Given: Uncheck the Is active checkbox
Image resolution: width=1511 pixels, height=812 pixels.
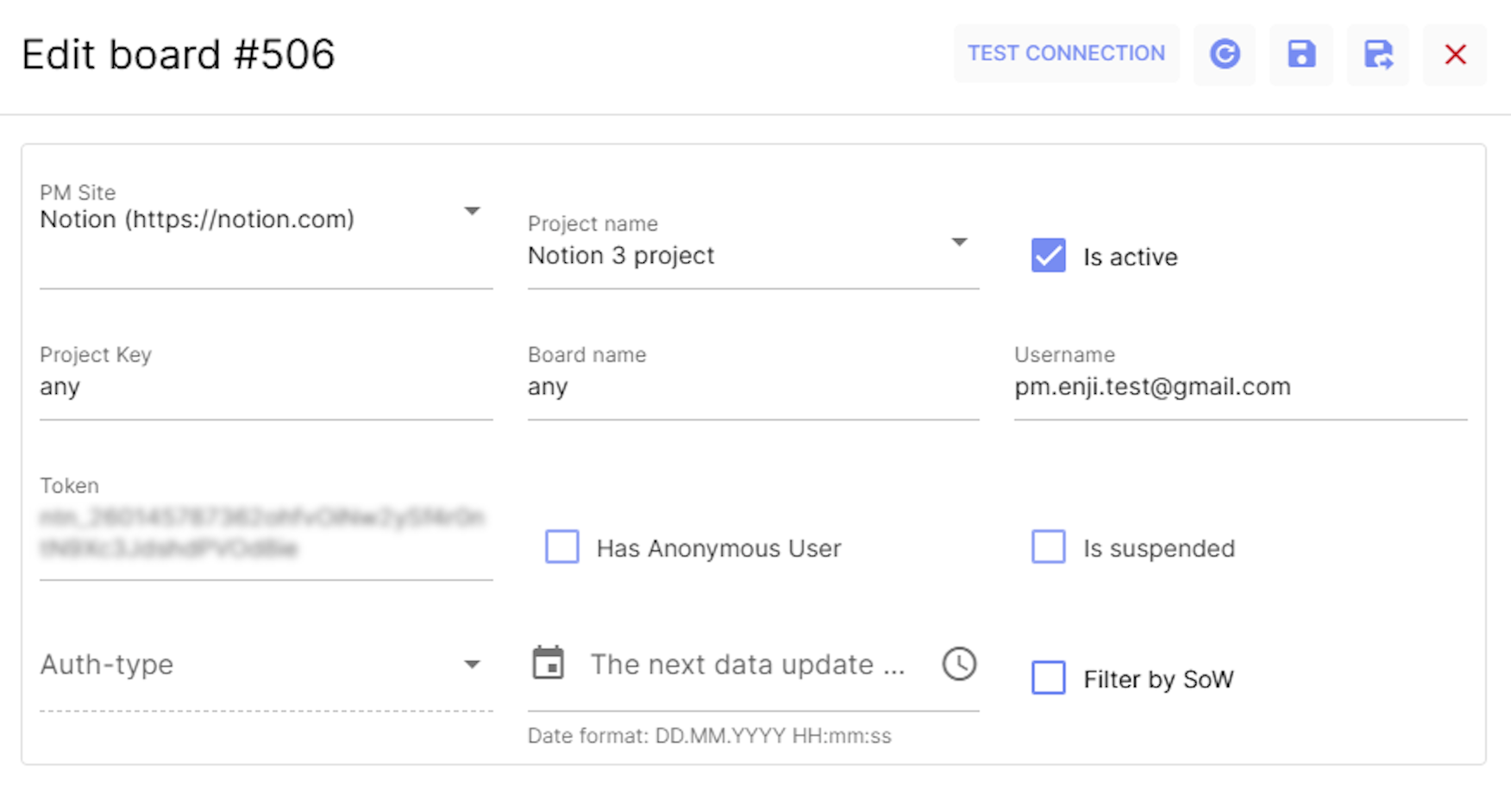Looking at the screenshot, I should 1049,256.
